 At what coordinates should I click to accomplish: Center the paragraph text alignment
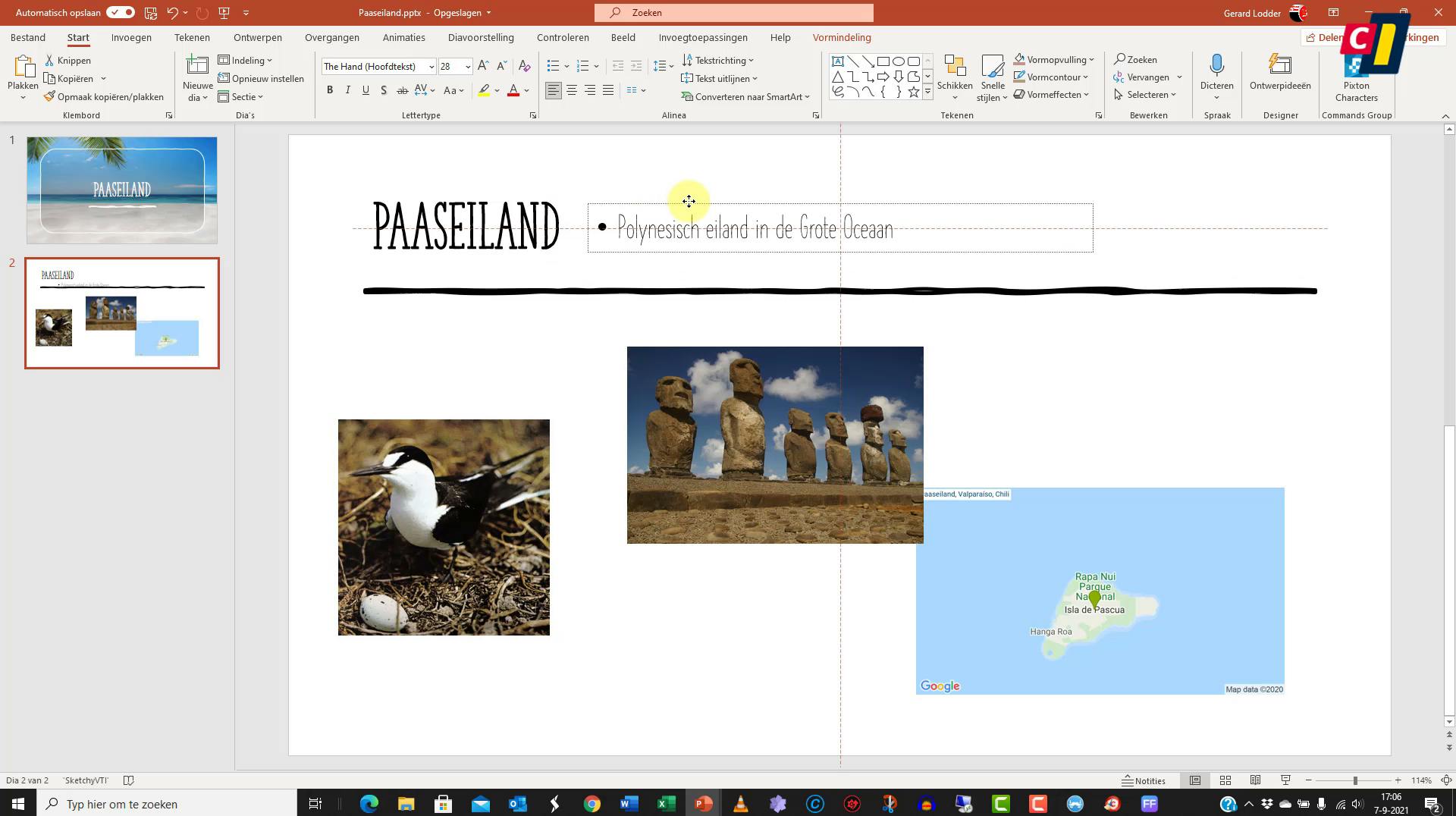pyautogui.click(x=572, y=90)
